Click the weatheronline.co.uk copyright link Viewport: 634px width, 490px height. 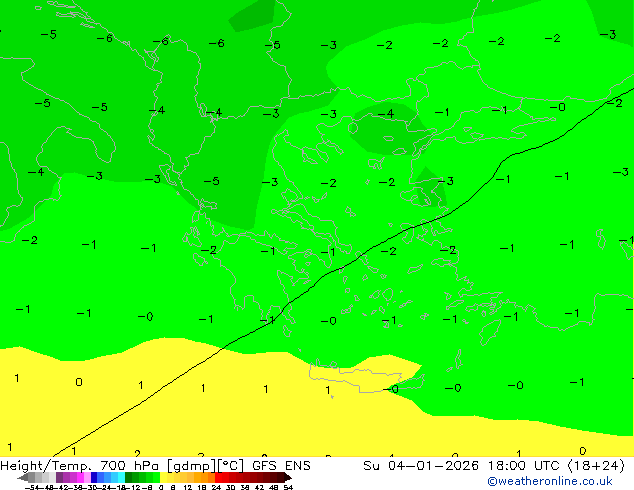click(x=550, y=481)
